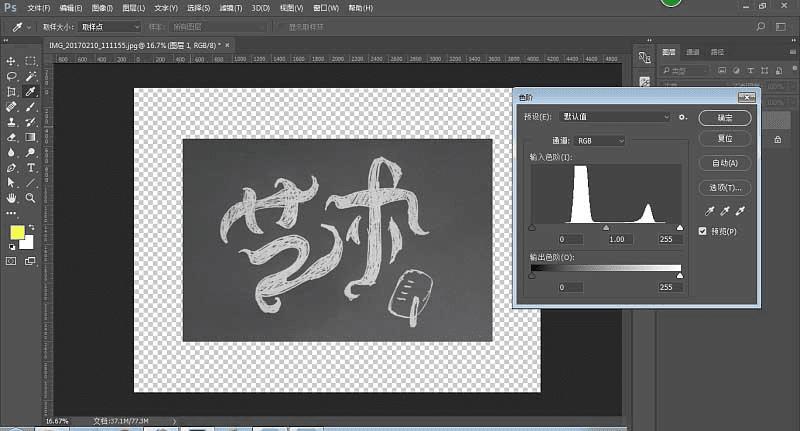Swap foreground and background colors

point(32,227)
